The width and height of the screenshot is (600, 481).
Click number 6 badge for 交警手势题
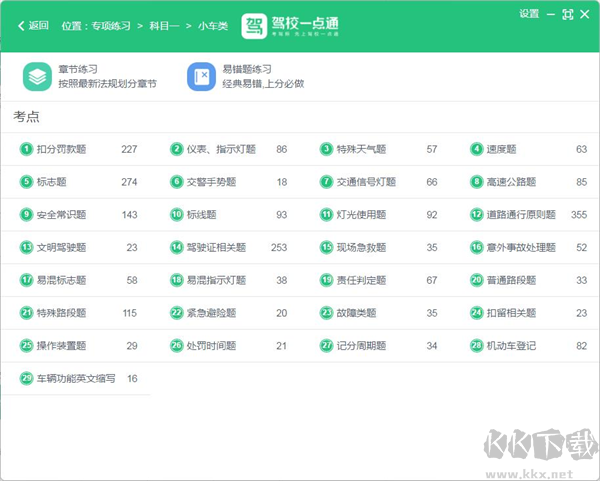176,182
